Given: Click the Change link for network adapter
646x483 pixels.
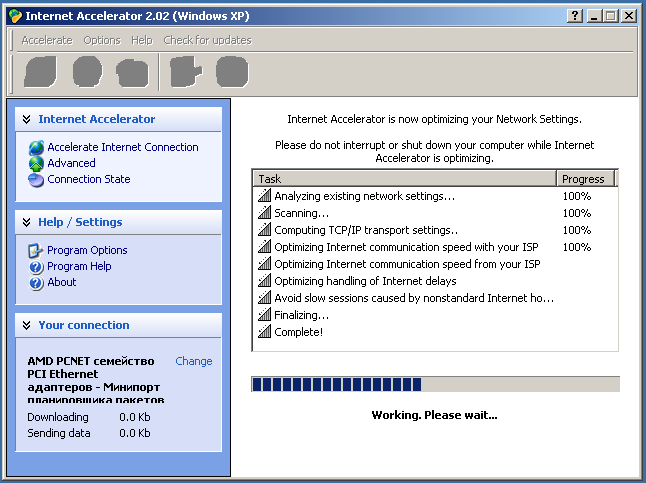Looking at the screenshot, I should [194, 361].
